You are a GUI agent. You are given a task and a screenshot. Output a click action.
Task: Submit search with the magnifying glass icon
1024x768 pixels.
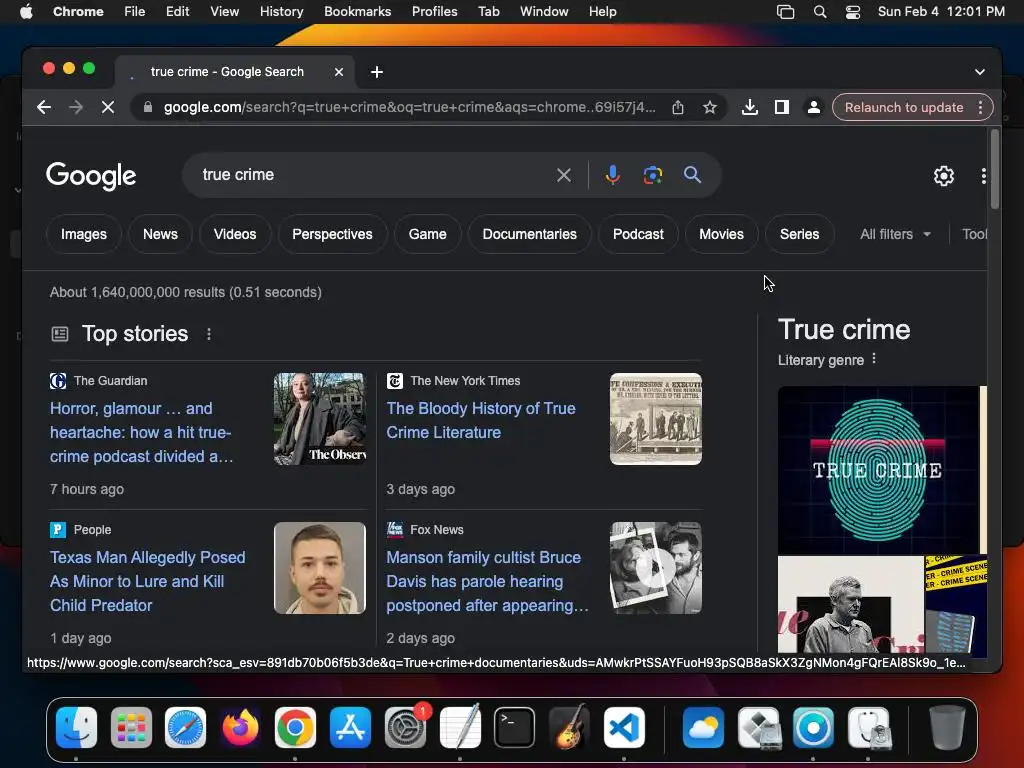point(692,175)
